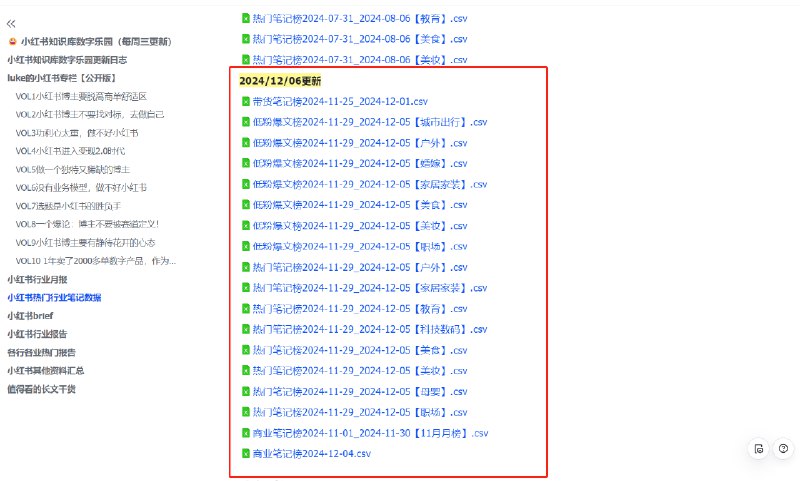Click the emoji icon before 小红书知识库数字乐园
The height and width of the screenshot is (481, 800).
point(13,41)
